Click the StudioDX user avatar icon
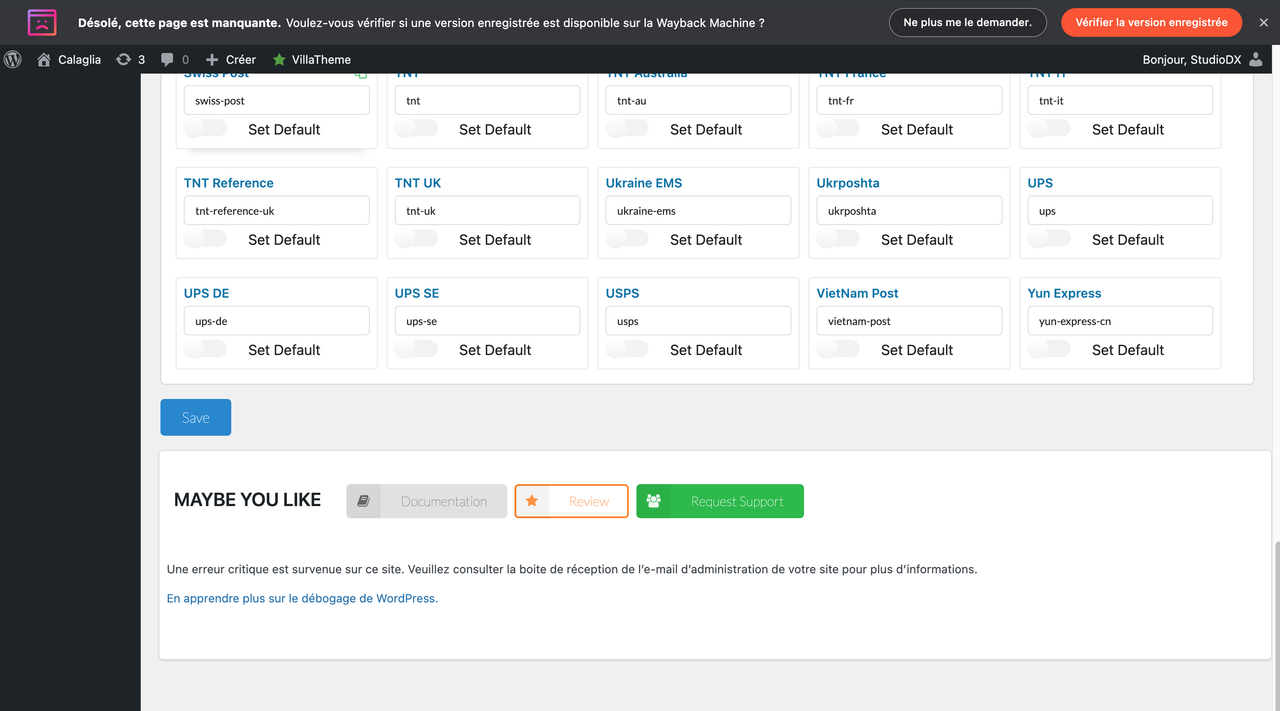 (x=1256, y=59)
